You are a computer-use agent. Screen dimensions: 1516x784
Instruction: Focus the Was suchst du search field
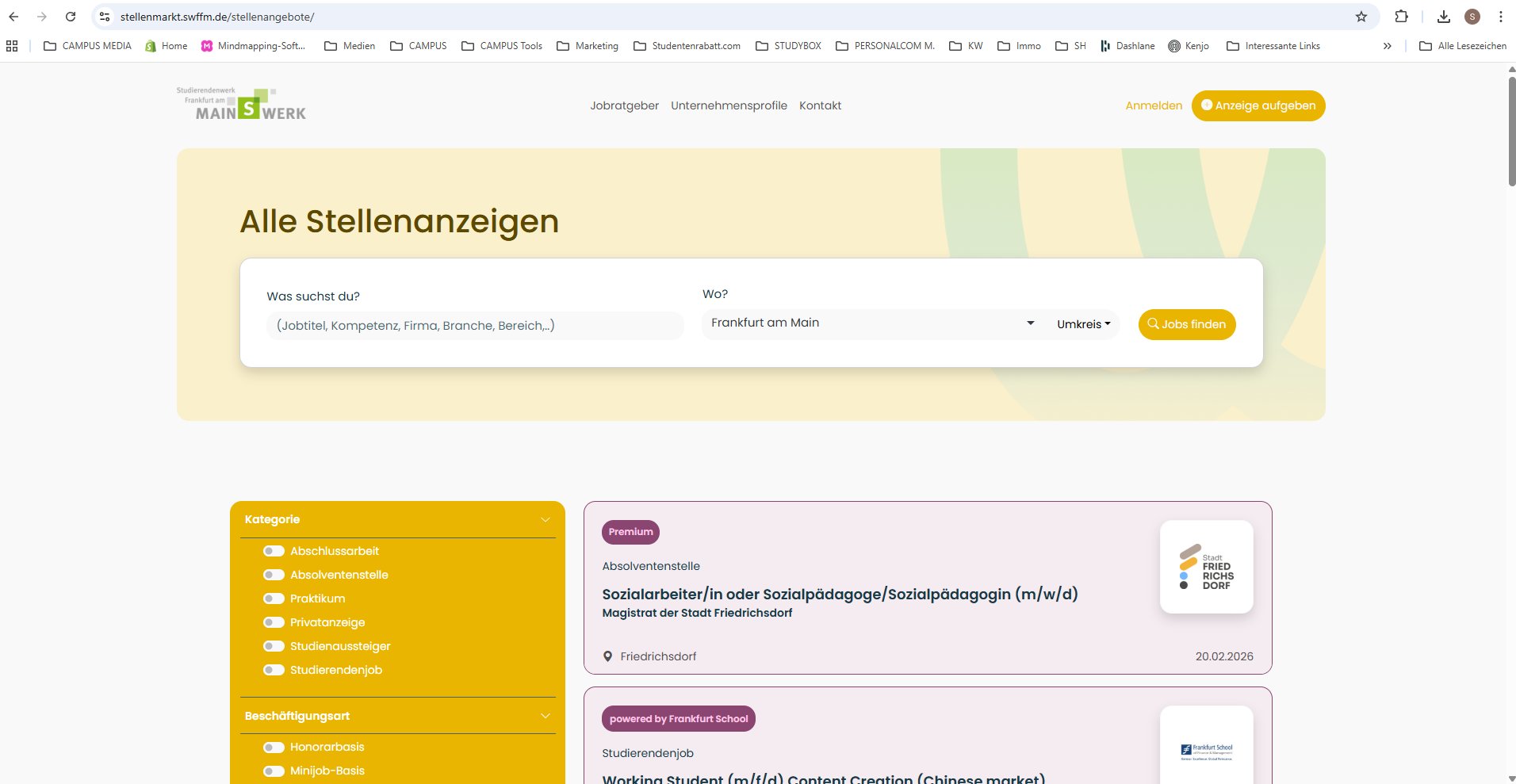click(475, 326)
